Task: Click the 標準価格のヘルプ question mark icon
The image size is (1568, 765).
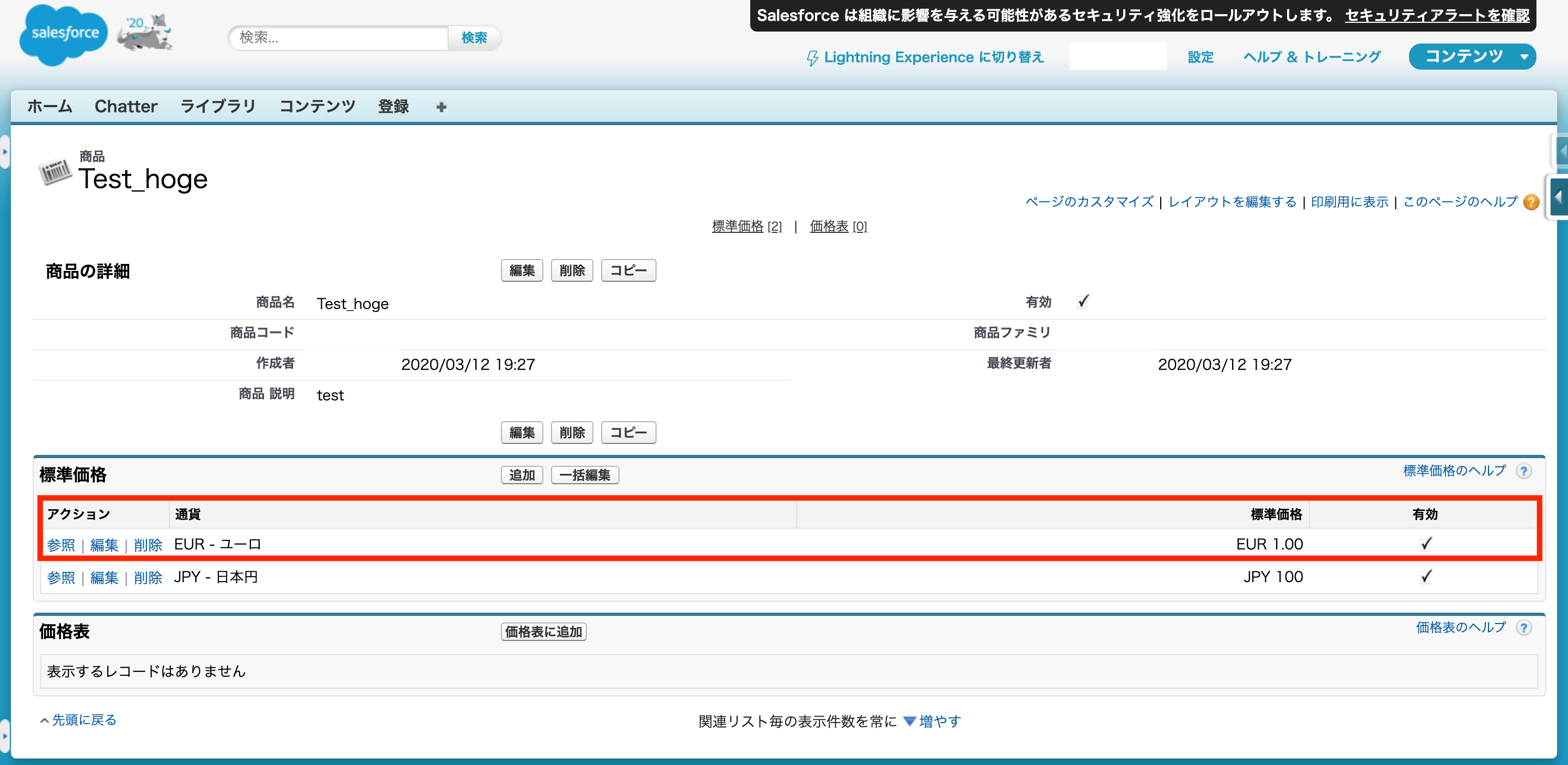Action: click(1523, 471)
